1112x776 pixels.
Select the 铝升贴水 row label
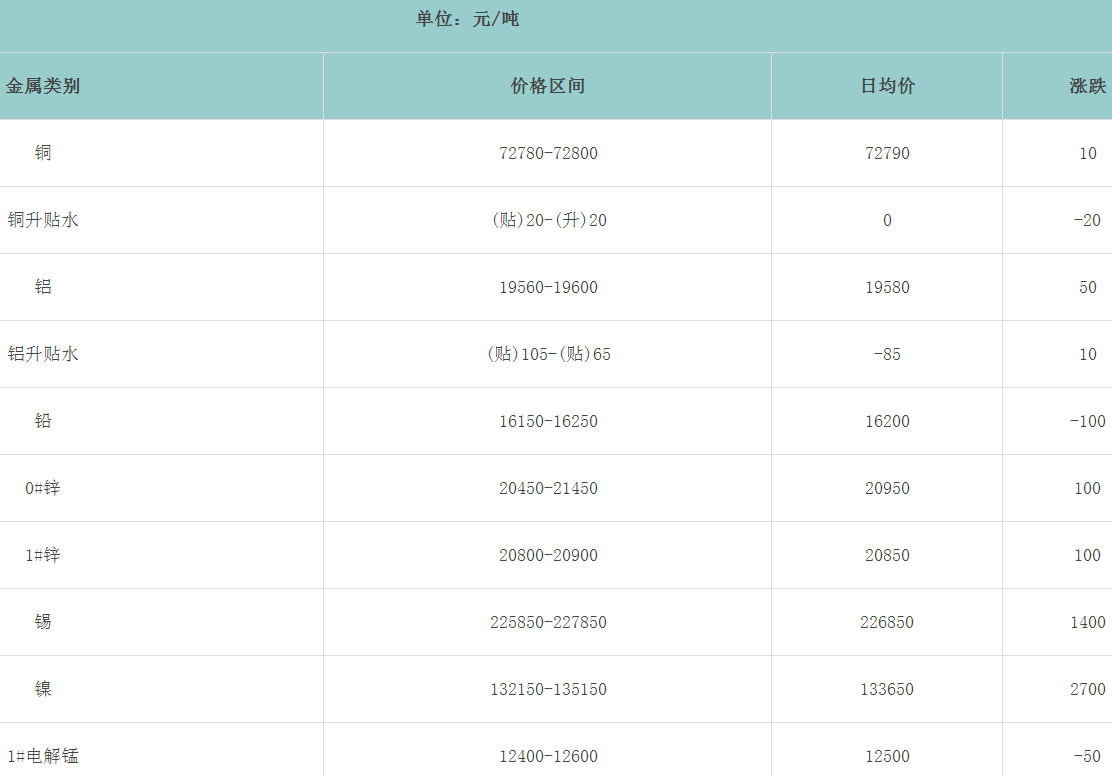pos(43,354)
